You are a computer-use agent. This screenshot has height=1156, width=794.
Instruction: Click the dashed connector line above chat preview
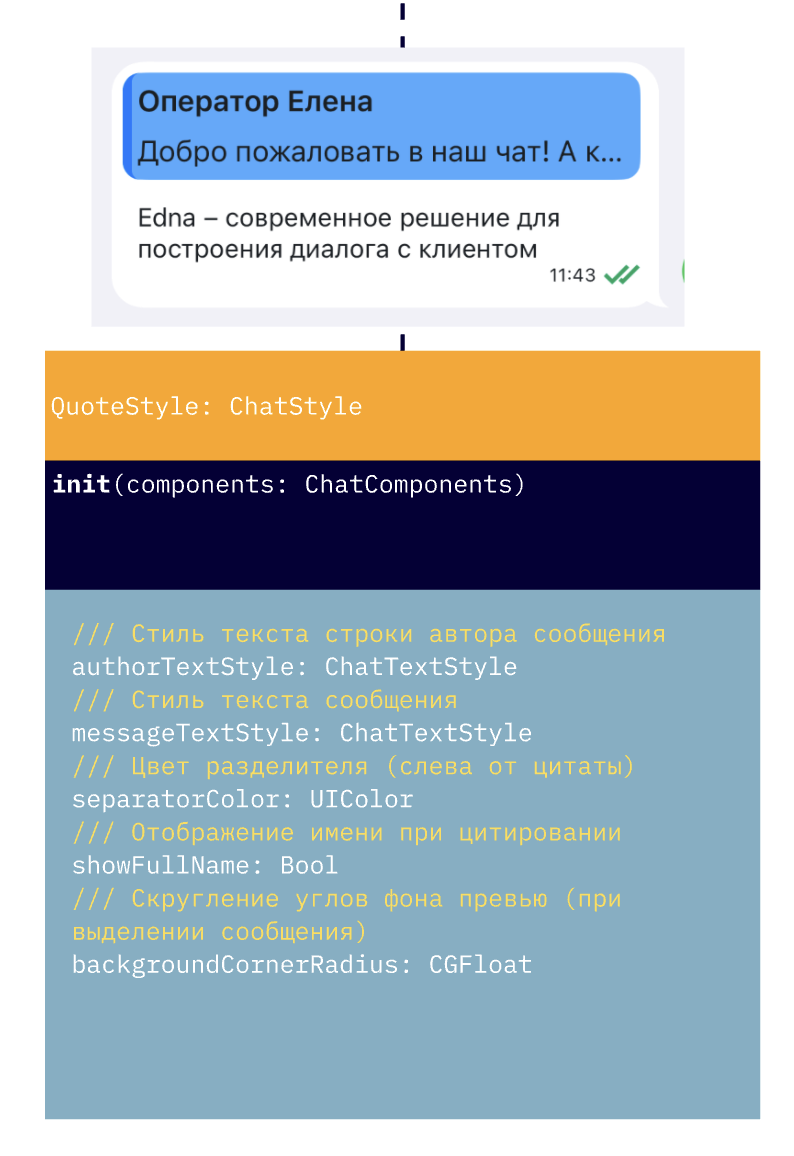402,23
